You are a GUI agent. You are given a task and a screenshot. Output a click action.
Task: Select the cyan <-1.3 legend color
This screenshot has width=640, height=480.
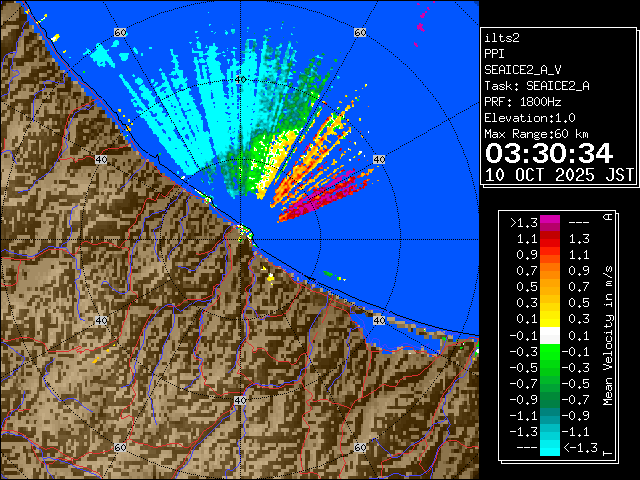(x=549, y=448)
